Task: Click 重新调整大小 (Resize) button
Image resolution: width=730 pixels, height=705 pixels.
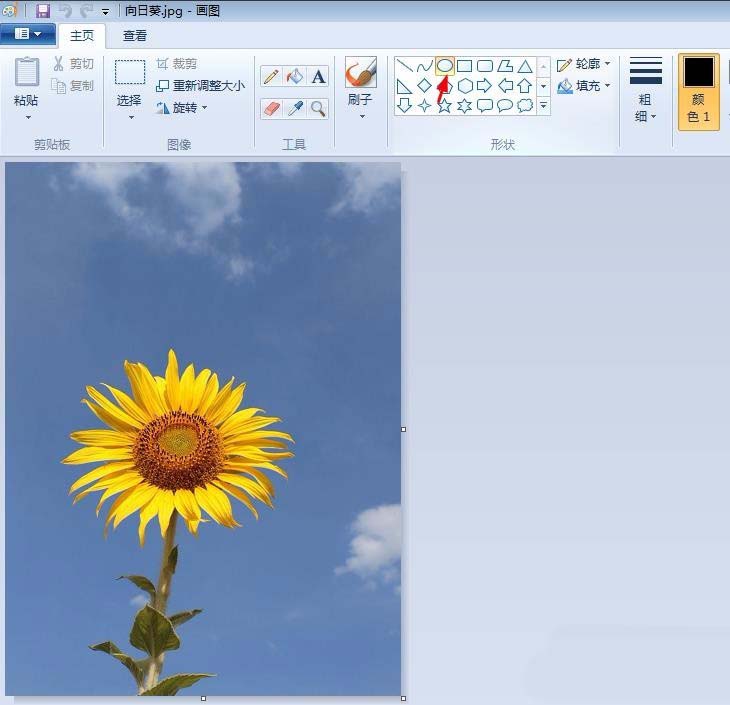Action: point(200,86)
